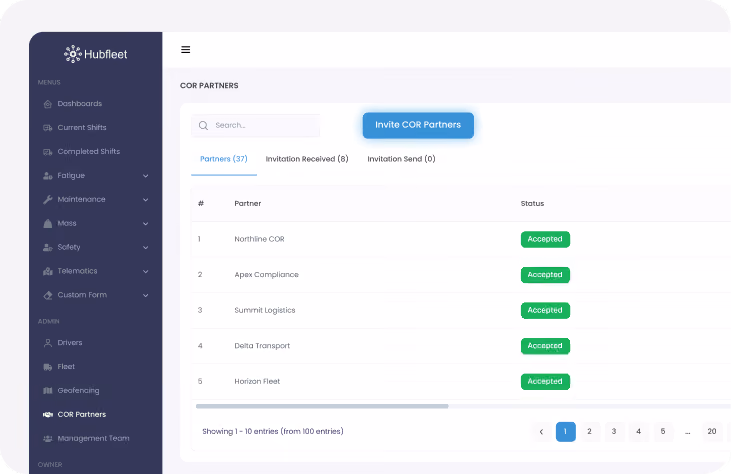Switch to Invitation Send (0) tab

tap(401, 159)
